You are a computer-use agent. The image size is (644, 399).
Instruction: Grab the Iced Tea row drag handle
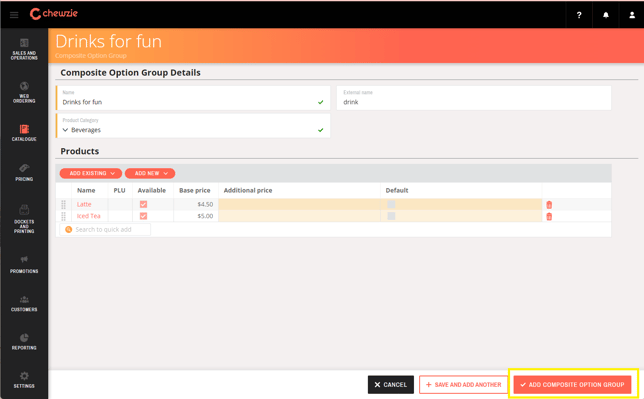point(64,216)
